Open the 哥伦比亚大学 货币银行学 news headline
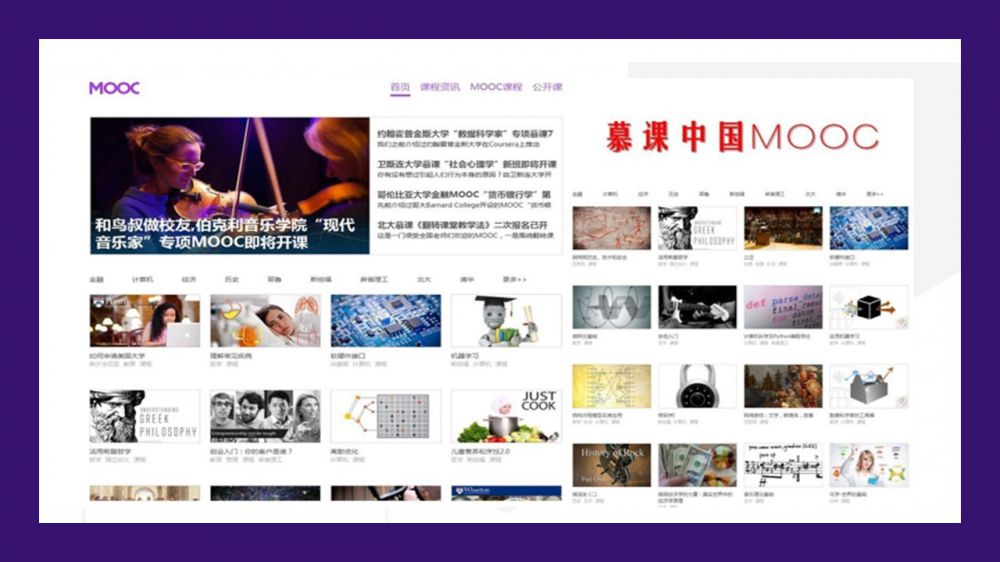 [465, 194]
